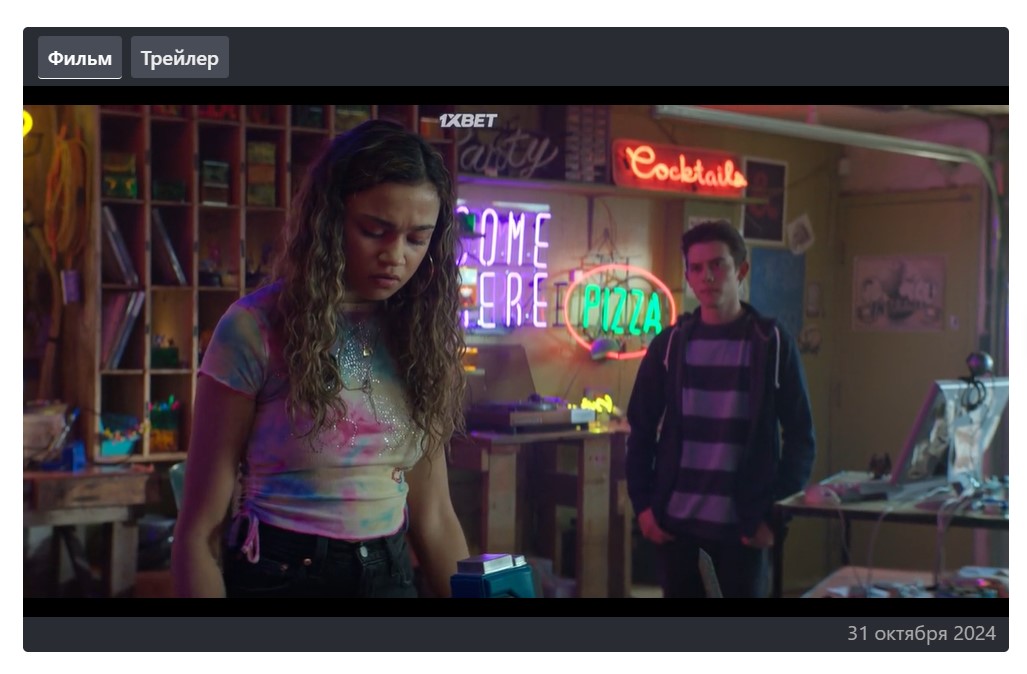Click the top black letterbox bar
1027x674 pixels.
click(x=515, y=96)
